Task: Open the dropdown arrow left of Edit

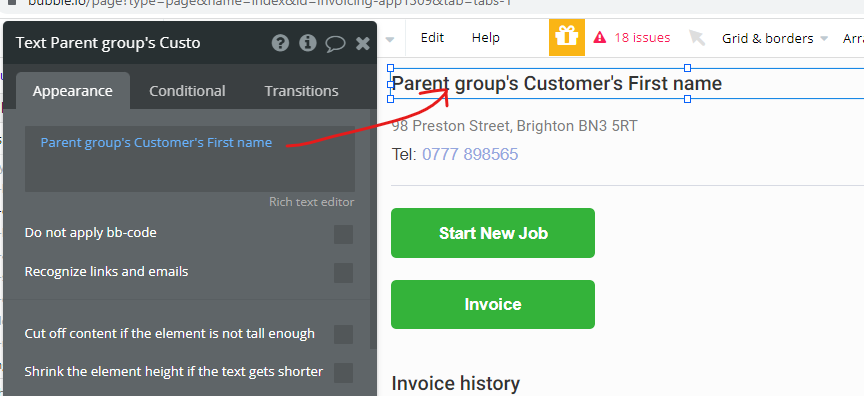Action: click(x=390, y=40)
